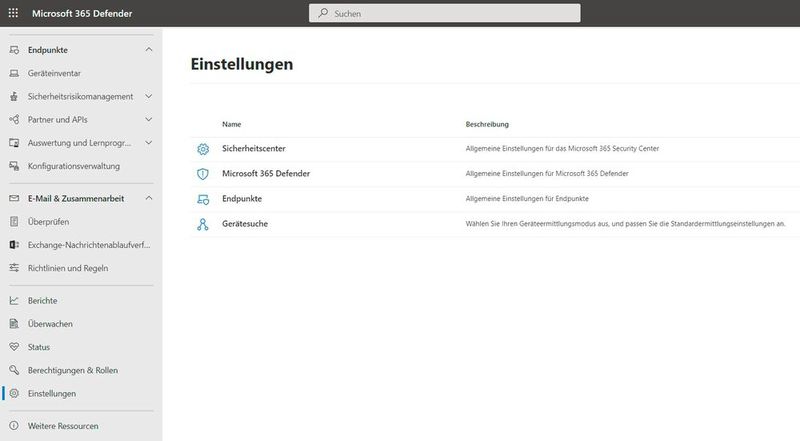Click the Überwachen icon
The width and height of the screenshot is (800, 441).
pos(14,324)
